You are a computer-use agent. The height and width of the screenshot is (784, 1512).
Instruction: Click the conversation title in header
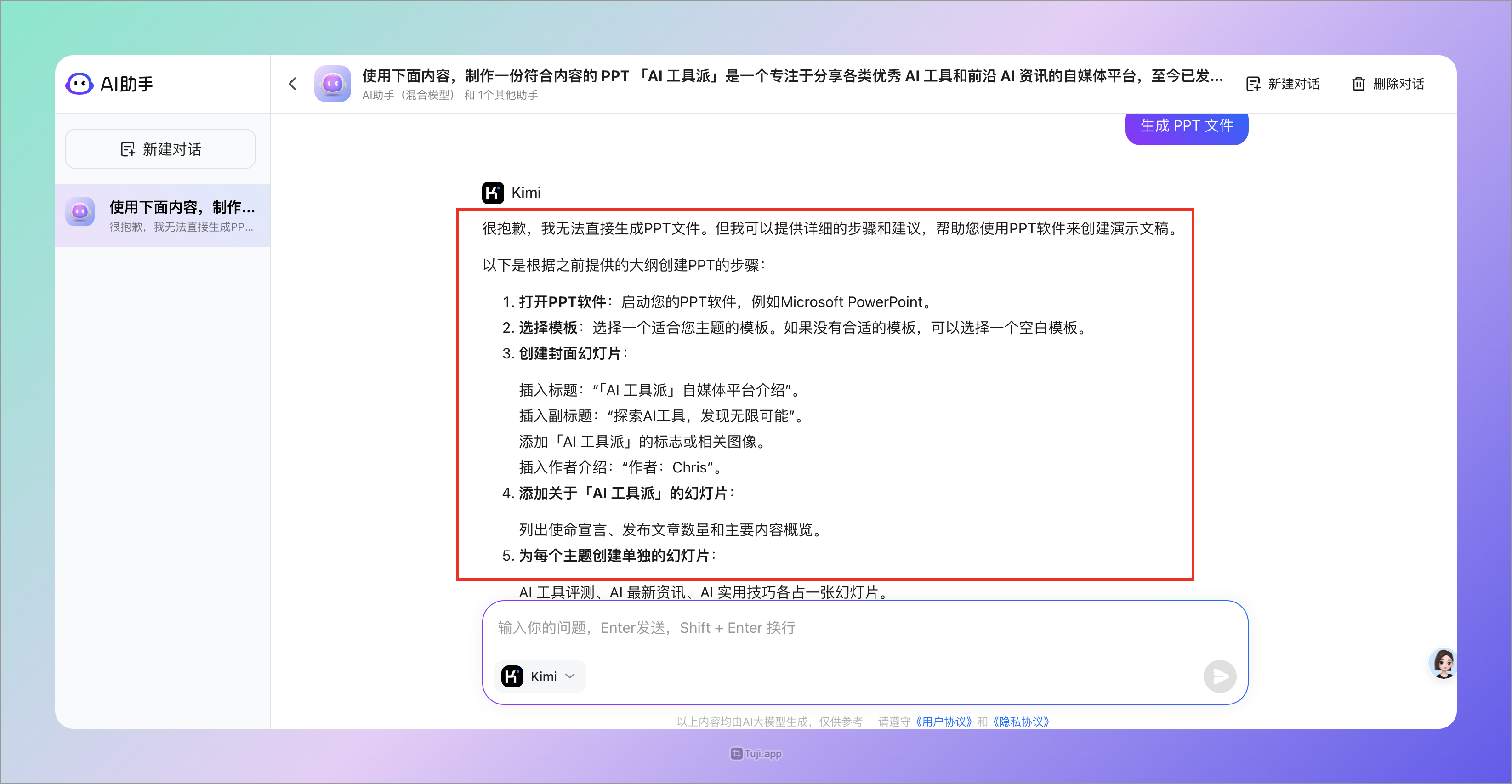(x=792, y=76)
